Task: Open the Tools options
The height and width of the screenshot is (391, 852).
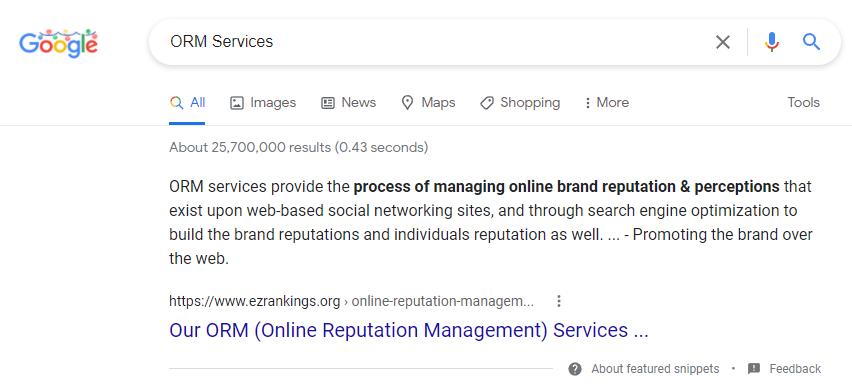Action: click(804, 102)
